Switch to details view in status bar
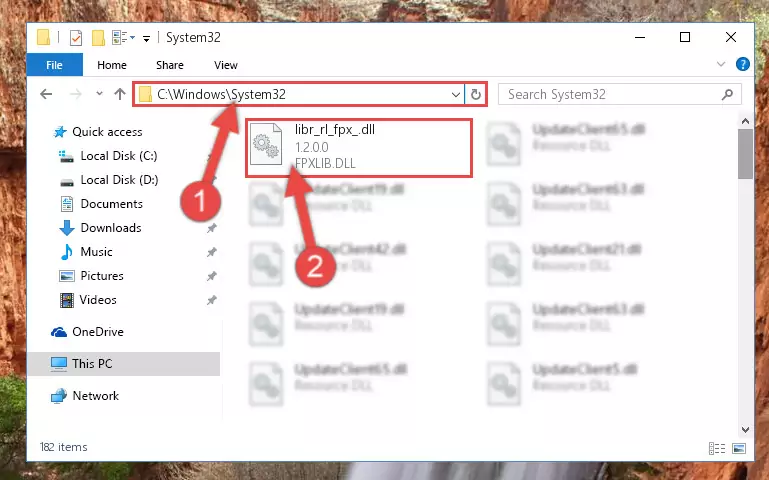The image size is (769, 480). click(x=717, y=448)
